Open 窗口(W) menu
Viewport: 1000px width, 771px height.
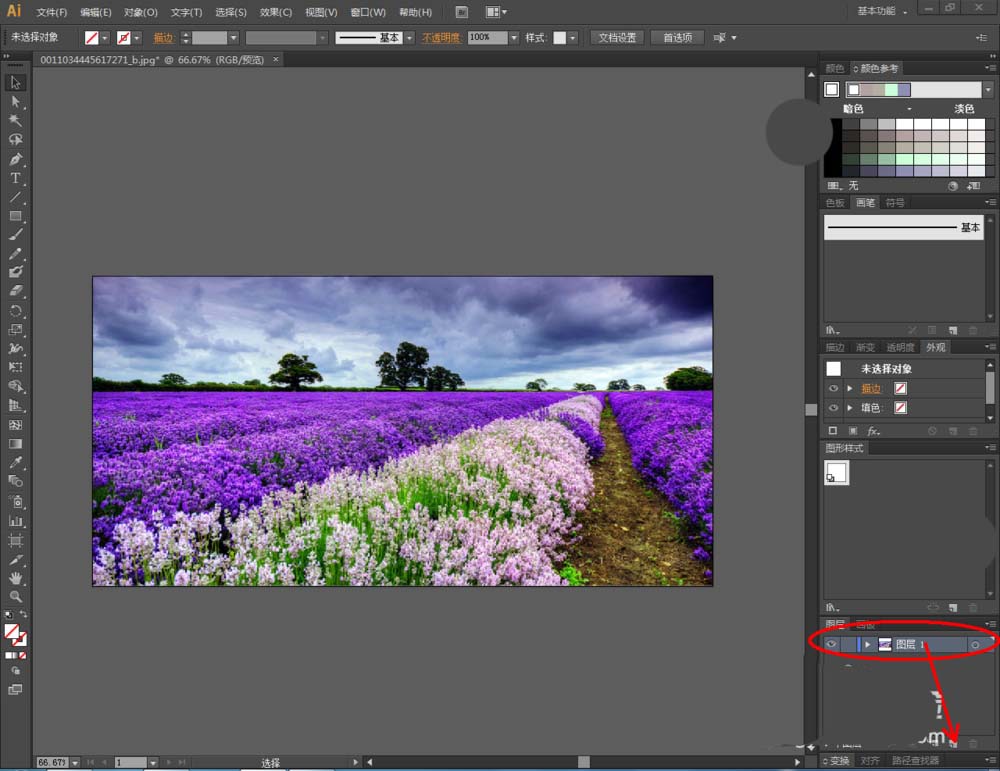pyautogui.click(x=368, y=12)
